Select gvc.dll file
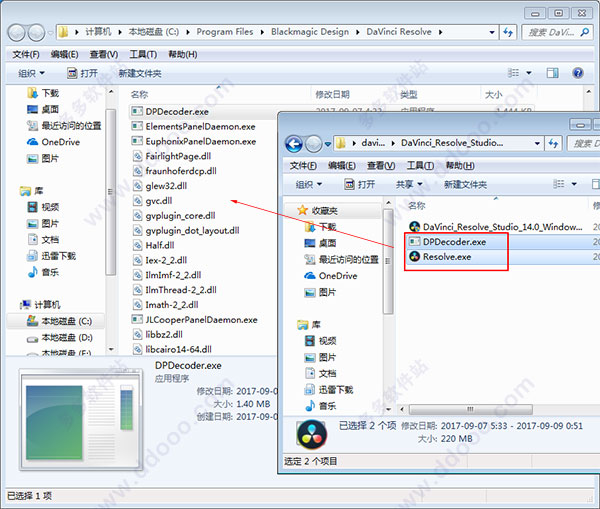Image resolution: width=600 pixels, height=509 pixels. [152, 201]
